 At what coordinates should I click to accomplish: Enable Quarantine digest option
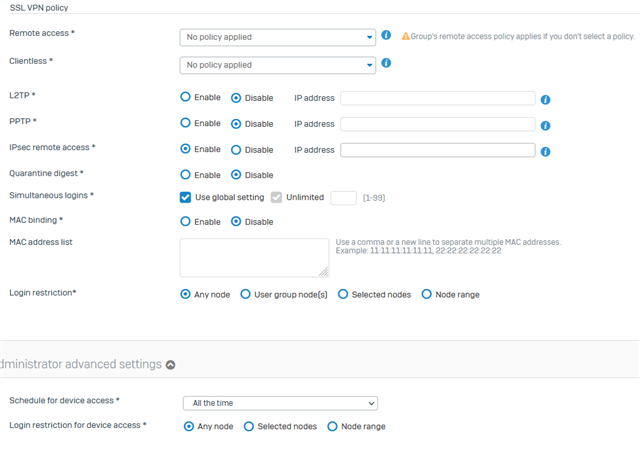pyautogui.click(x=186, y=174)
